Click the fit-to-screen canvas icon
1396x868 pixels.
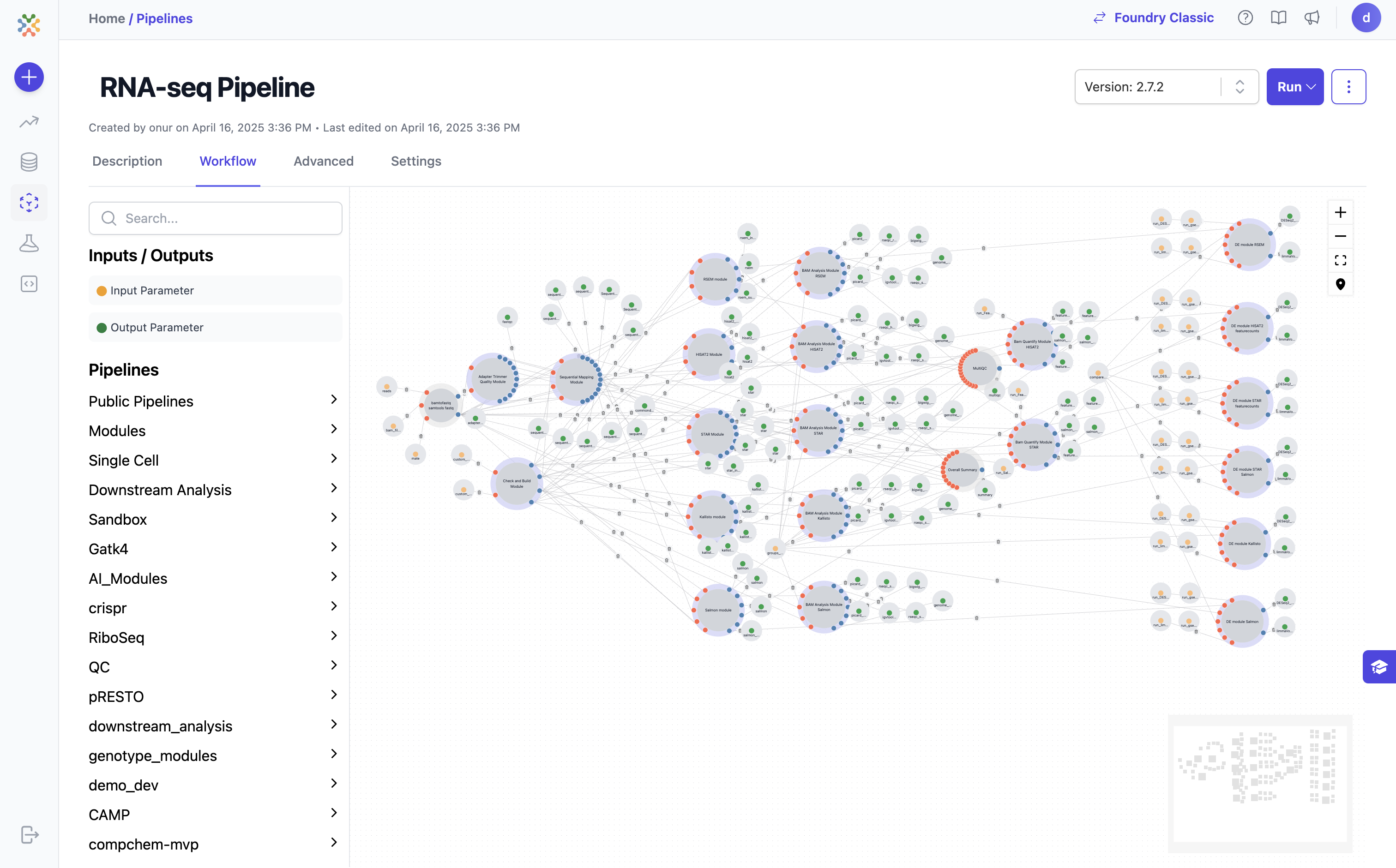point(1340,261)
